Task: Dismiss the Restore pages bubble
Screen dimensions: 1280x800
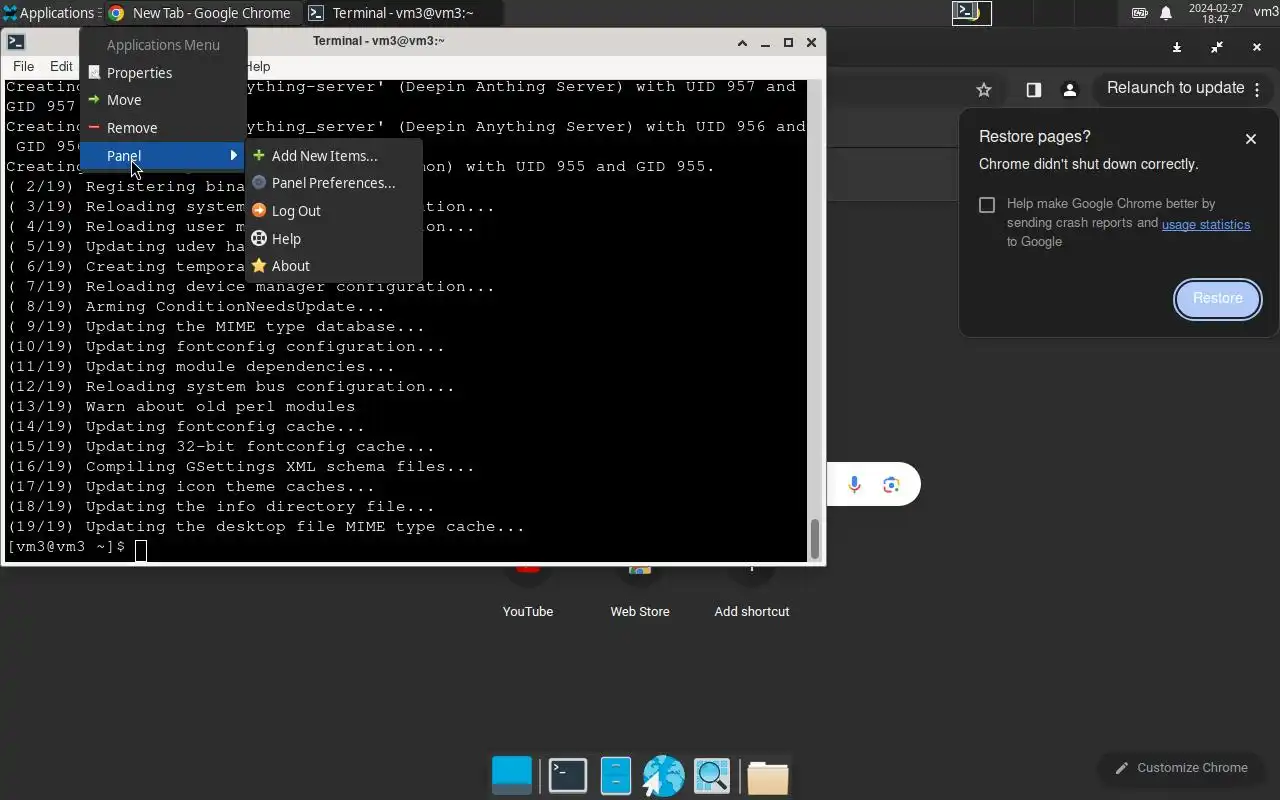Action: pyautogui.click(x=1251, y=139)
